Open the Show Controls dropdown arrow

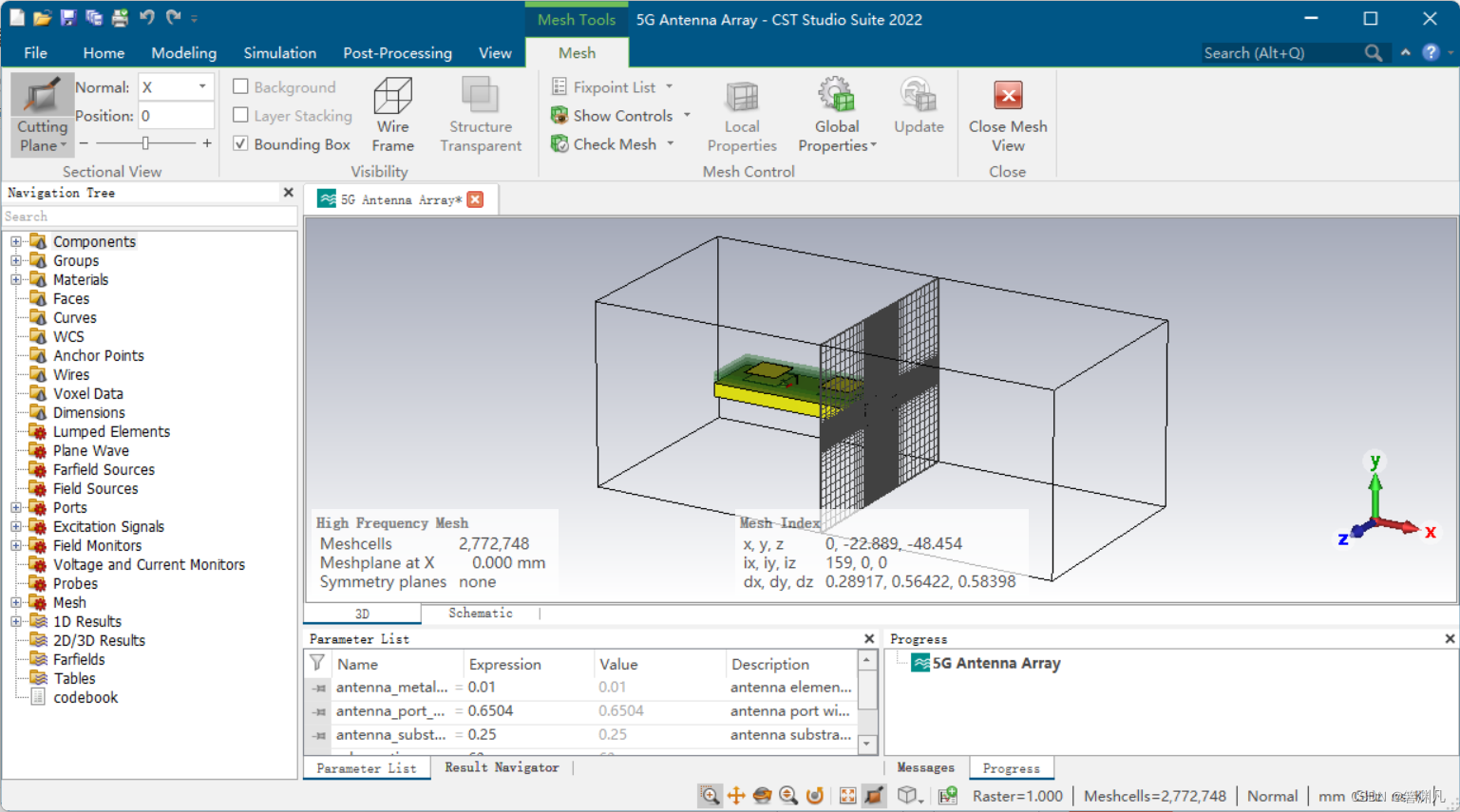point(687,115)
